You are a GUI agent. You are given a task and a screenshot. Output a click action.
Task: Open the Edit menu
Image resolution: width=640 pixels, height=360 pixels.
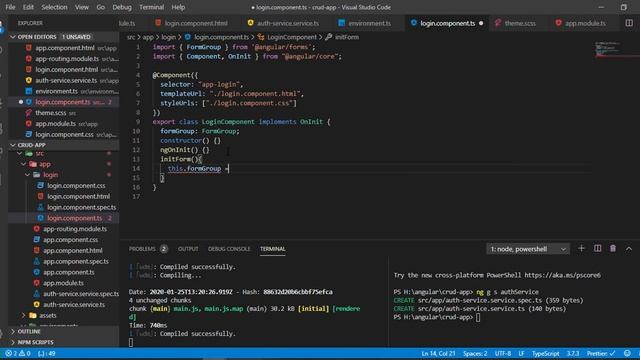point(28,7)
